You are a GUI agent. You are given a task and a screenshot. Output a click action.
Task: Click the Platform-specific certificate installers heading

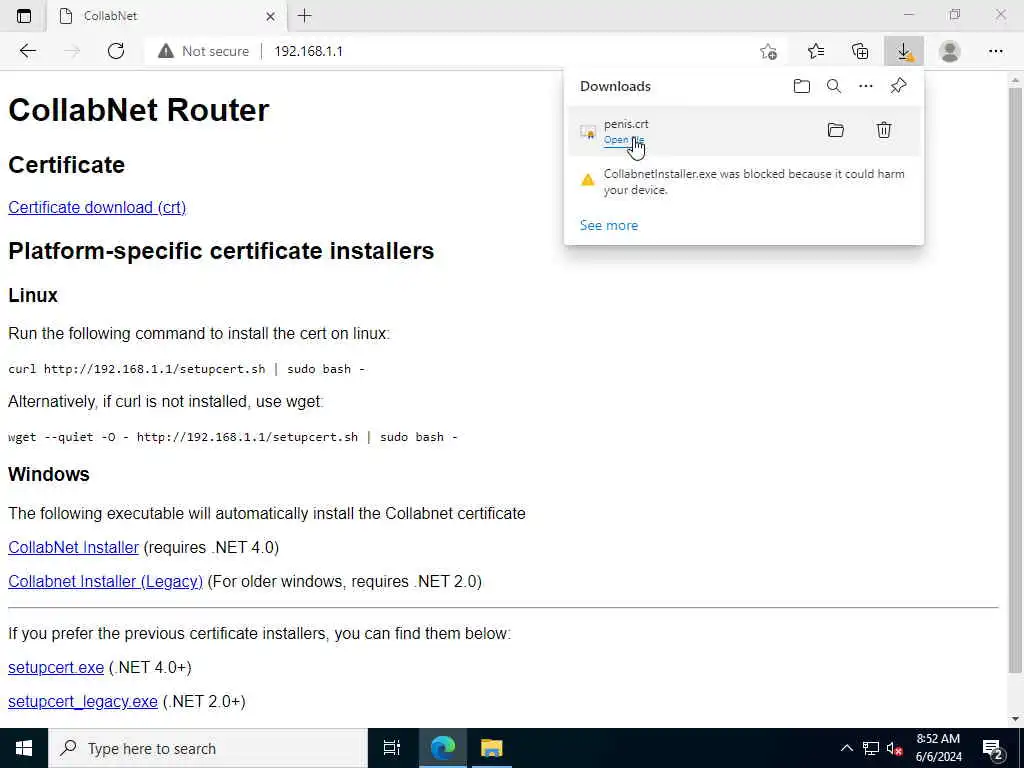221,251
